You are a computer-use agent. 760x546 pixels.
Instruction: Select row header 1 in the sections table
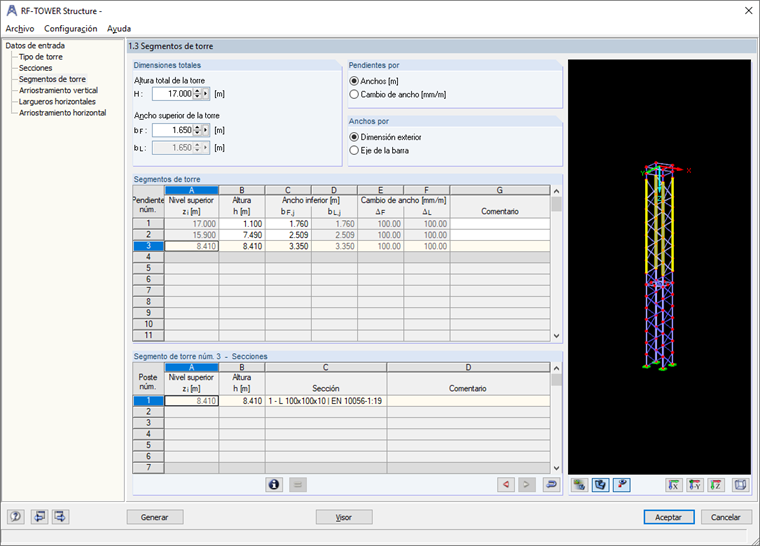tap(148, 401)
